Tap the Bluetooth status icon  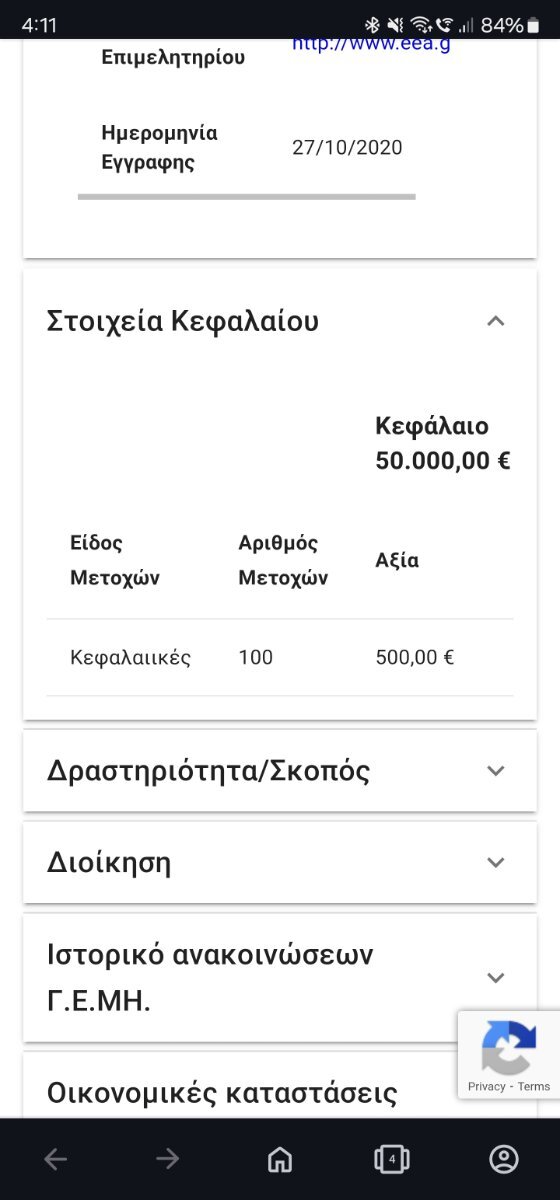tap(371, 25)
